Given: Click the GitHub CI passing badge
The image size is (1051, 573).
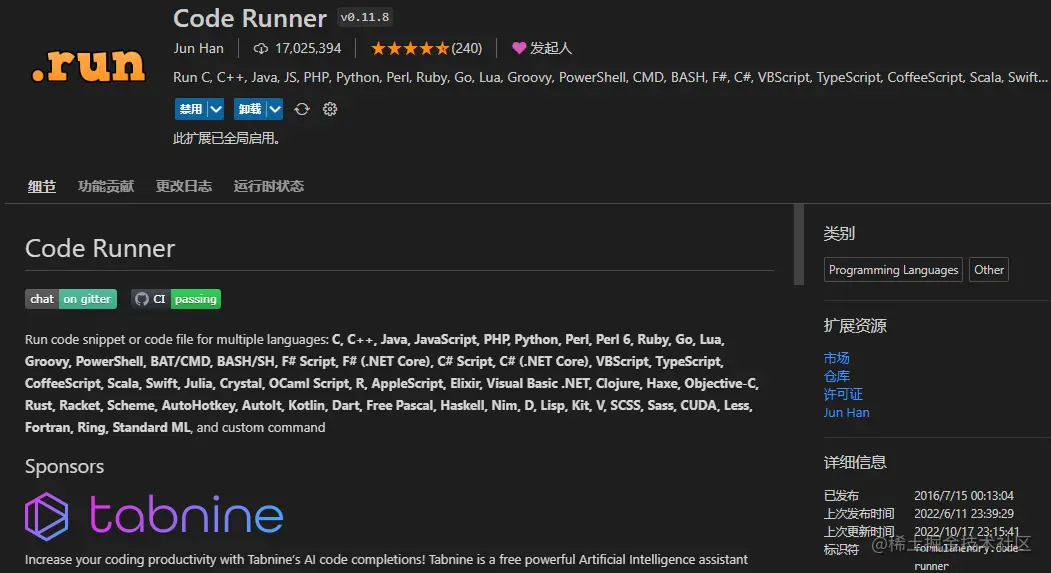Looking at the screenshot, I should [176, 299].
